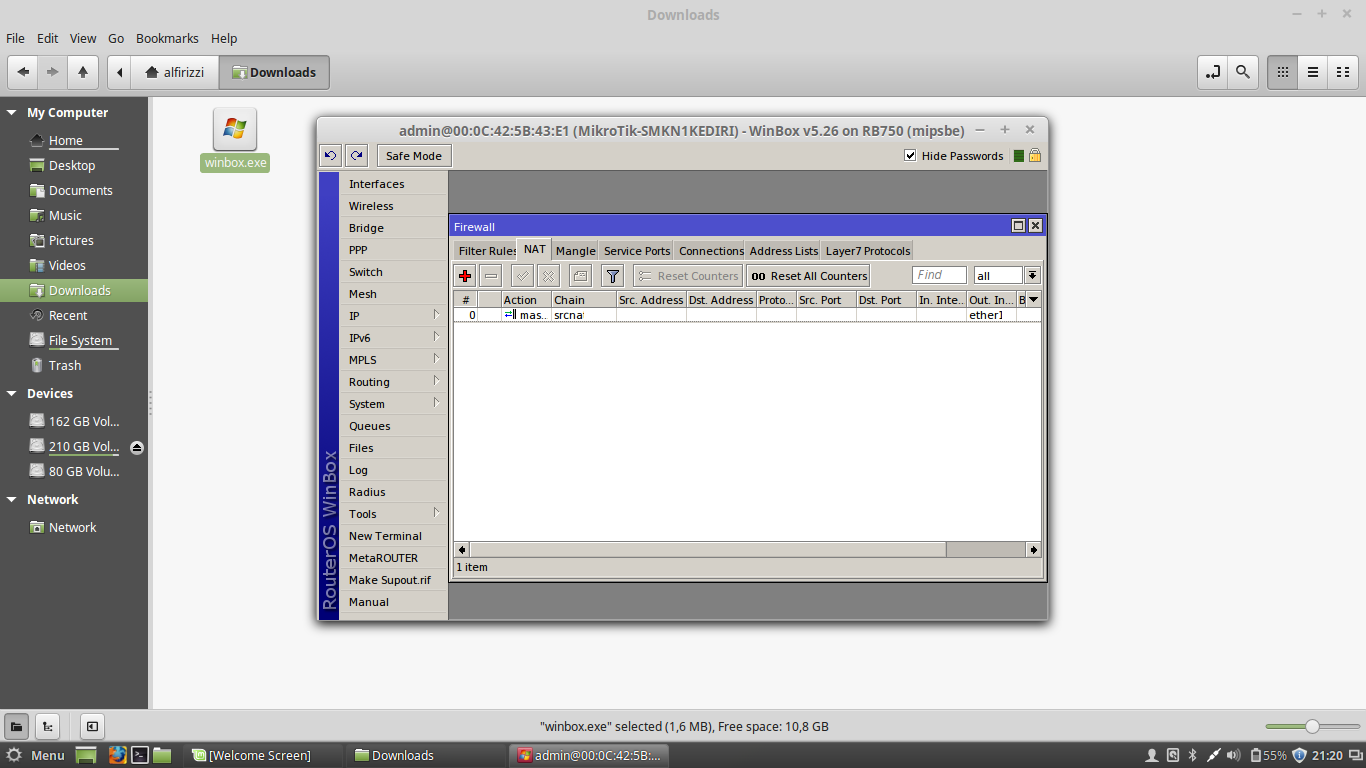
Task: Open the filter icon in Firewall toolbar
Action: click(611, 275)
